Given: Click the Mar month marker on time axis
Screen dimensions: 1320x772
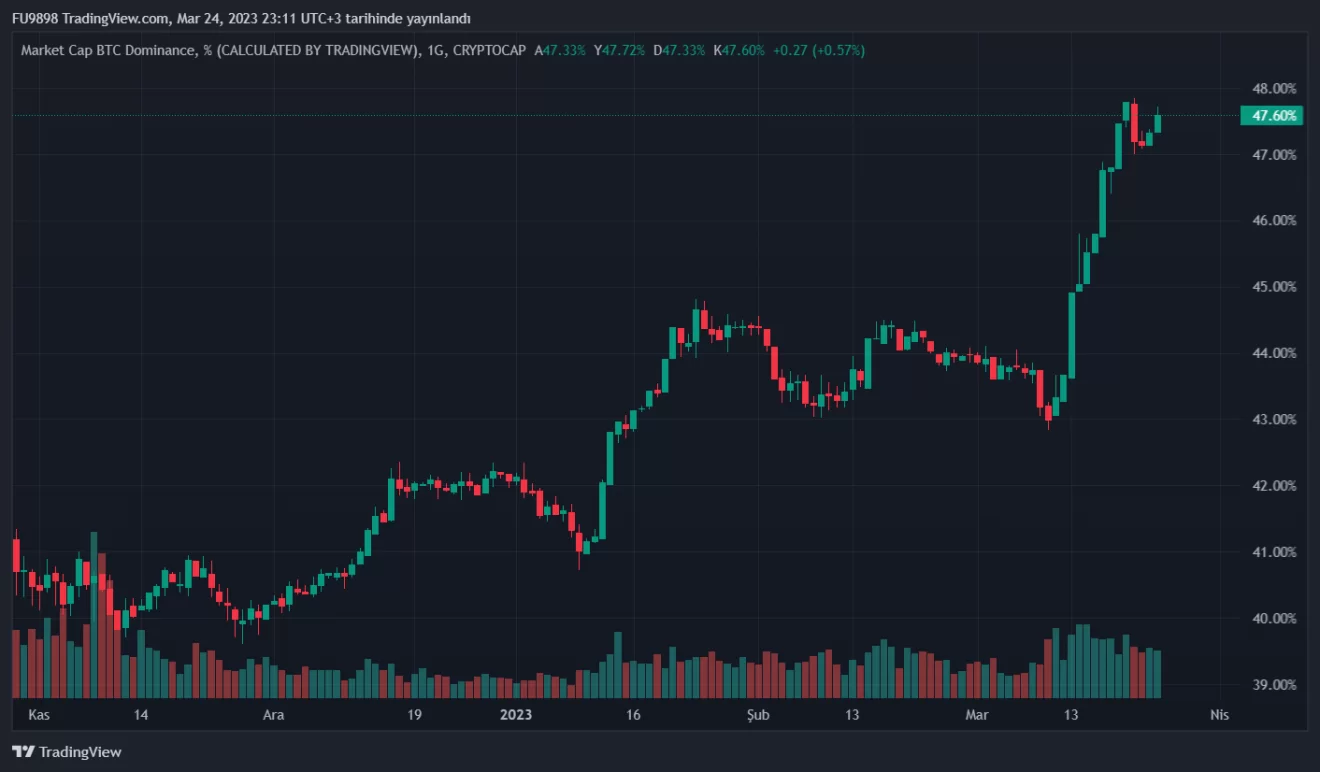Looking at the screenshot, I should pos(976,715).
